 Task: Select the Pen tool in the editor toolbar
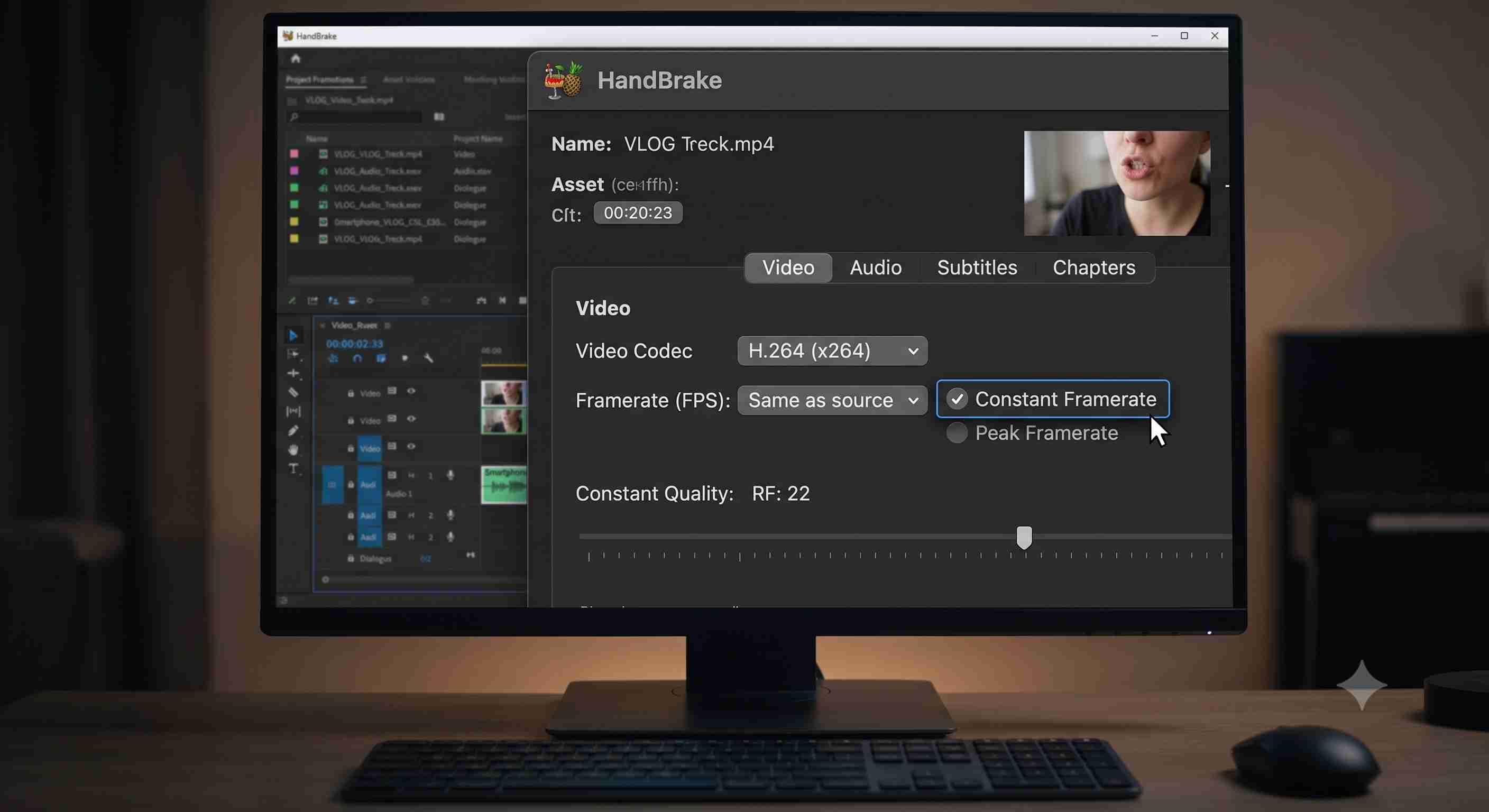click(x=293, y=430)
